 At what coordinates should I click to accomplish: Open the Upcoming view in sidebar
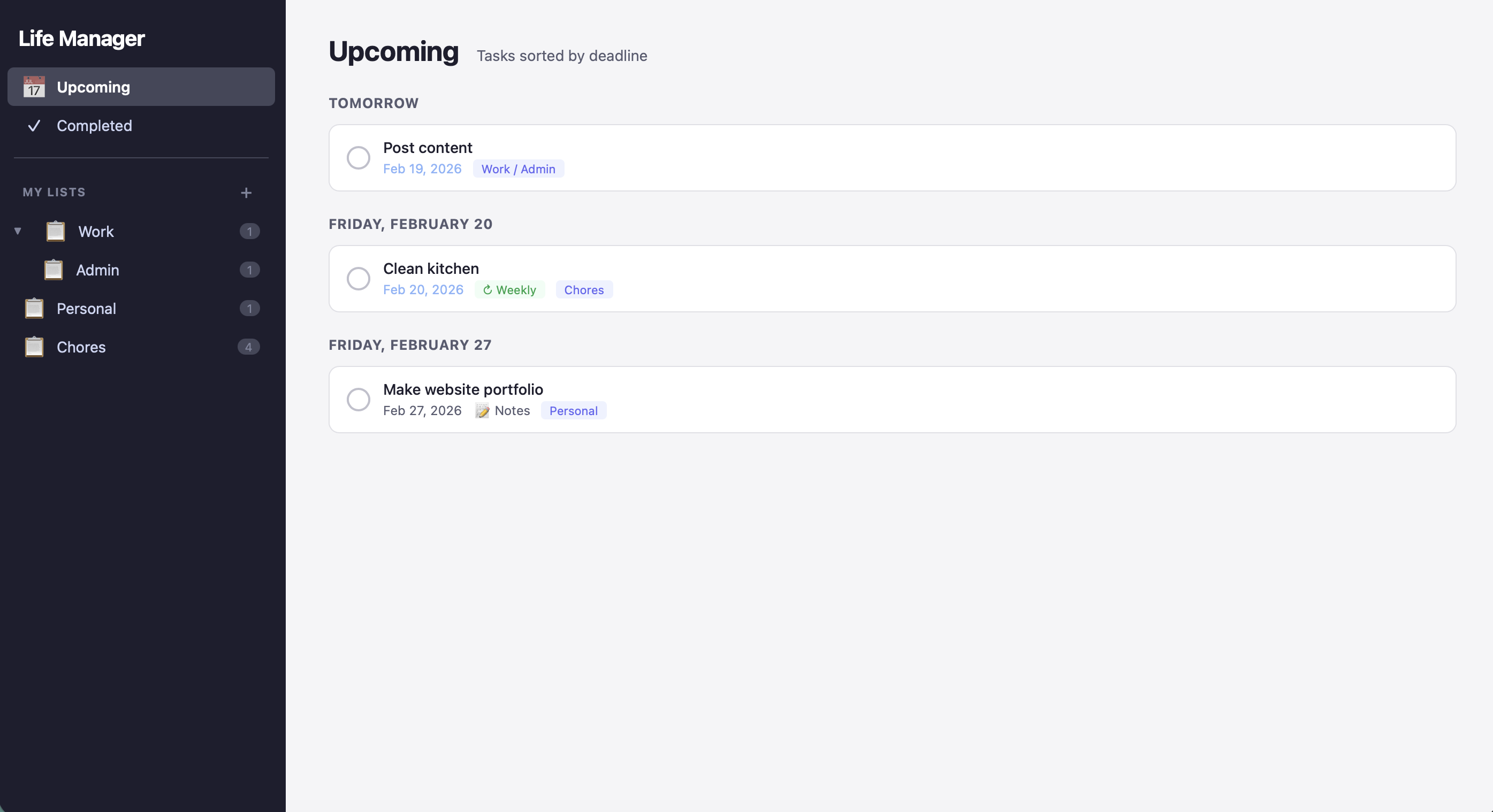pyautogui.click(x=93, y=87)
